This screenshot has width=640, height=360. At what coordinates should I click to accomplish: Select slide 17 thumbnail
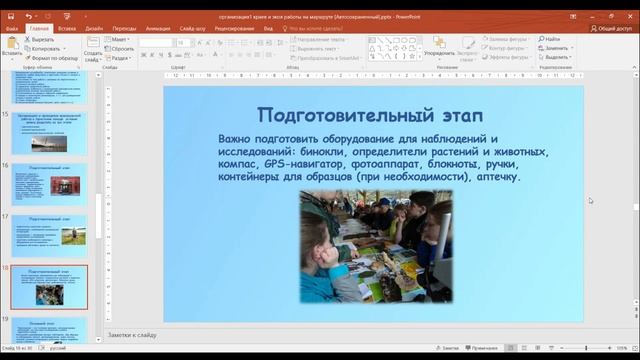(x=49, y=236)
